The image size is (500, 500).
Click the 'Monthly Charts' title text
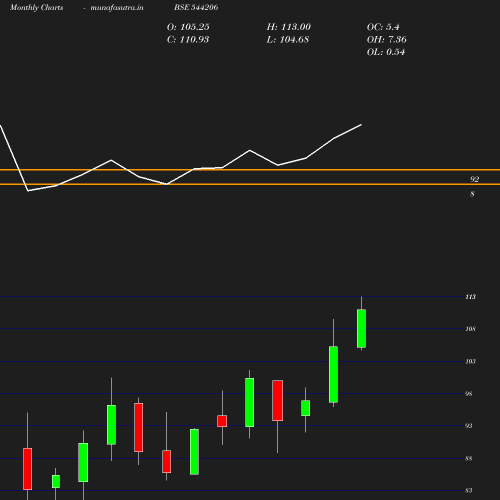pos(36,7)
